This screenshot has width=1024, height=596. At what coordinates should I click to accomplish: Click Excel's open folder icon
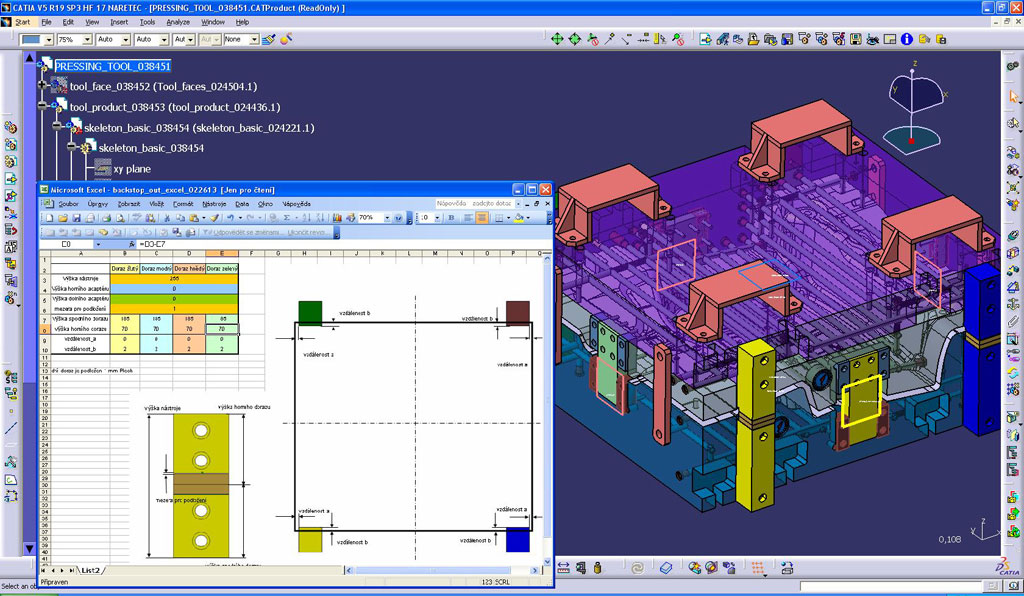(63, 217)
